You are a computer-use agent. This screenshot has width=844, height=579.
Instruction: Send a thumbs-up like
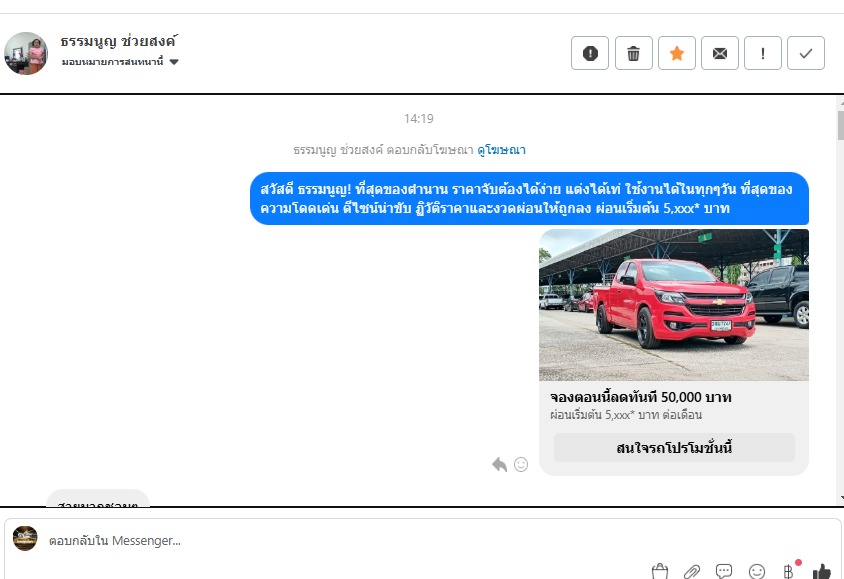click(821, 571)
